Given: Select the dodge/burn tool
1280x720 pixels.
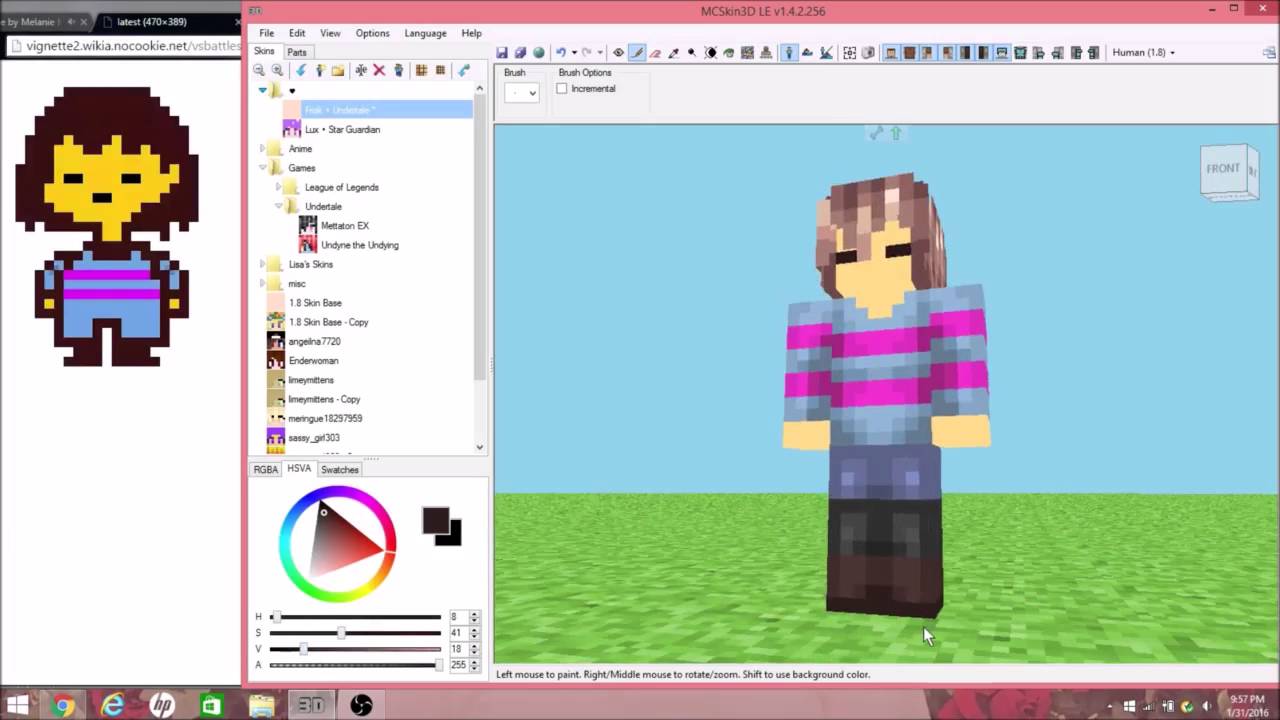Looking at the screenshot, I should tap(691, 52).
